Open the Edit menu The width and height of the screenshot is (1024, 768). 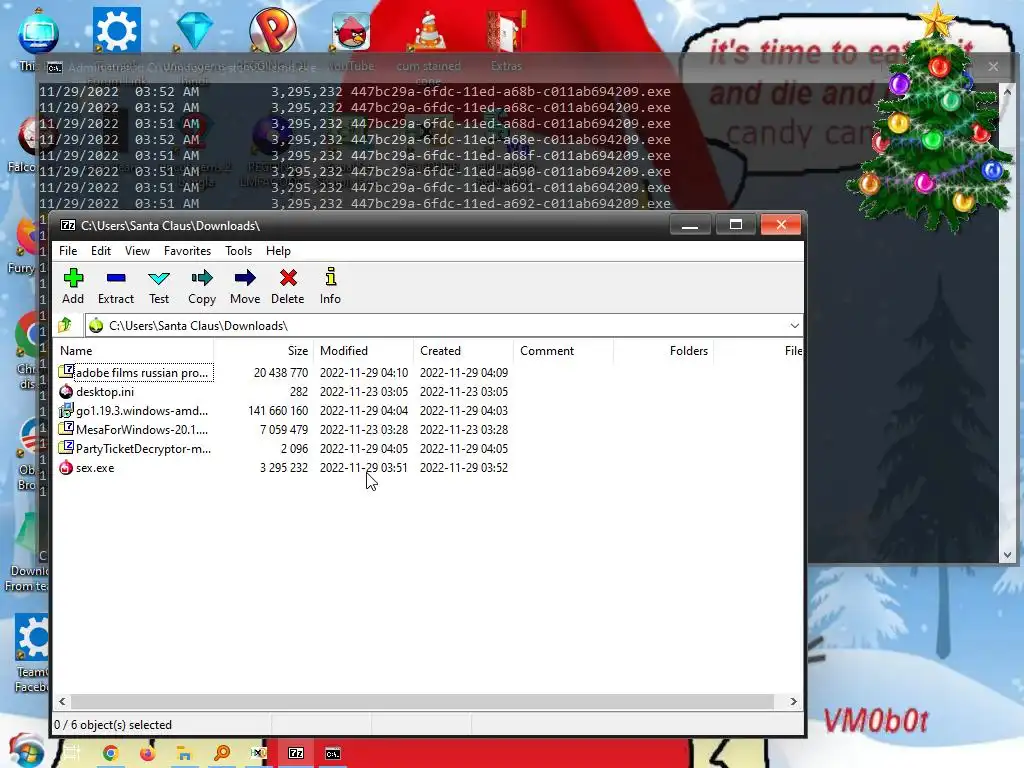click(101, 251)
